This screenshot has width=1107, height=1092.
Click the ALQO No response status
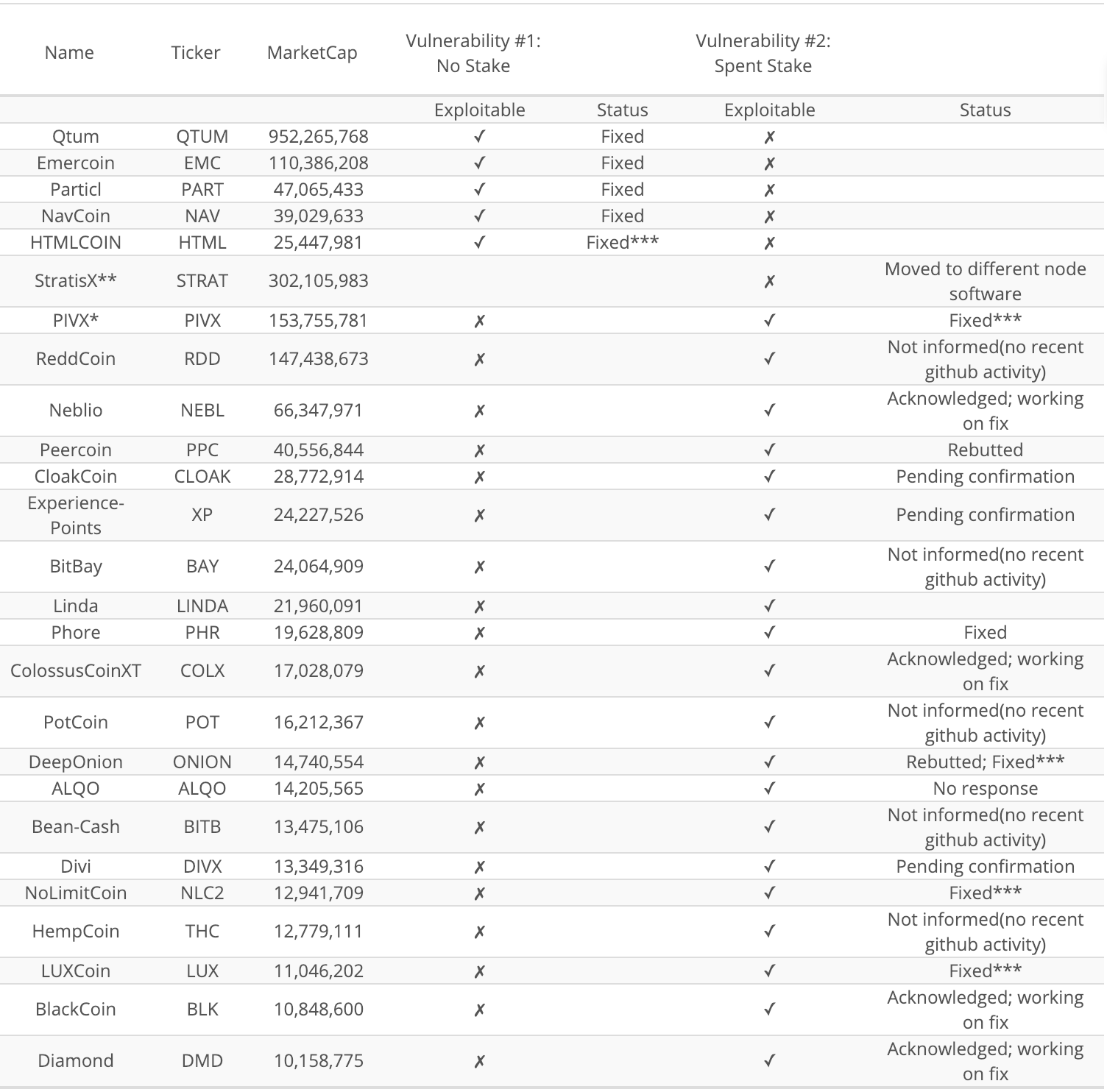click(x=985, y=788)
